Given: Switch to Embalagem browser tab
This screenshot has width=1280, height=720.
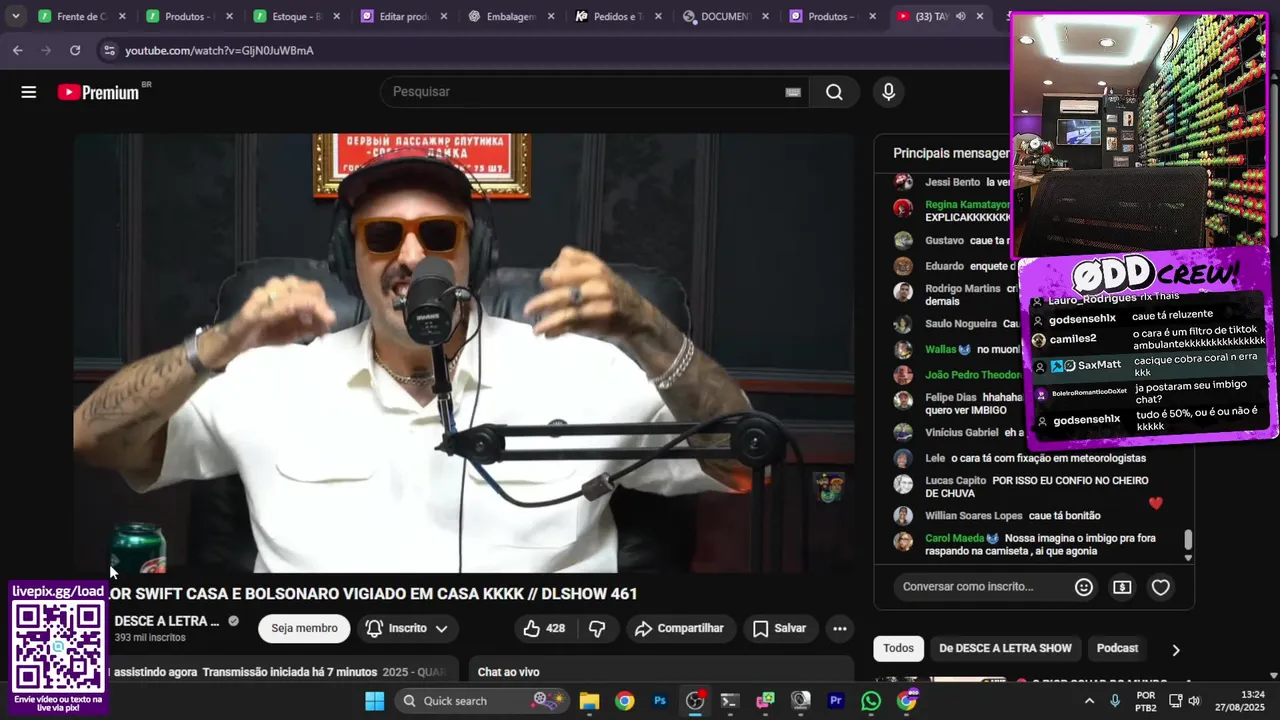Looking at the screenshot, I should [512, 16].
